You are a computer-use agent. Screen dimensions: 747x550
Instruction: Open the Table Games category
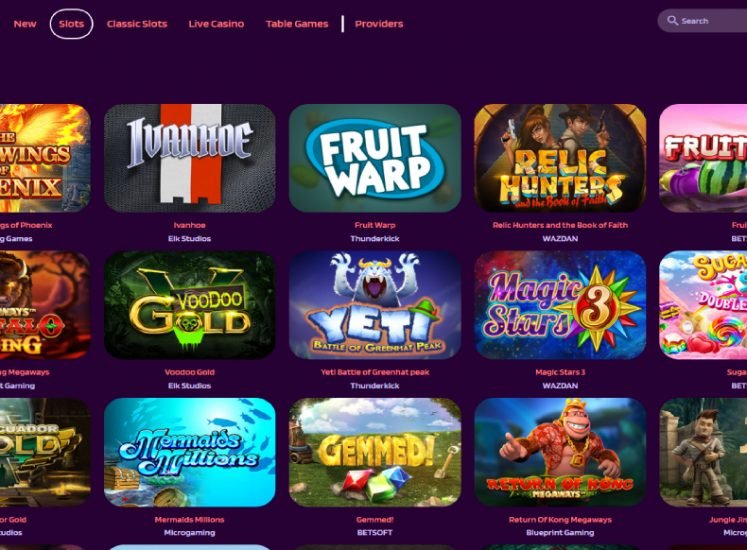pyautogui.click(x=297, y=24)
